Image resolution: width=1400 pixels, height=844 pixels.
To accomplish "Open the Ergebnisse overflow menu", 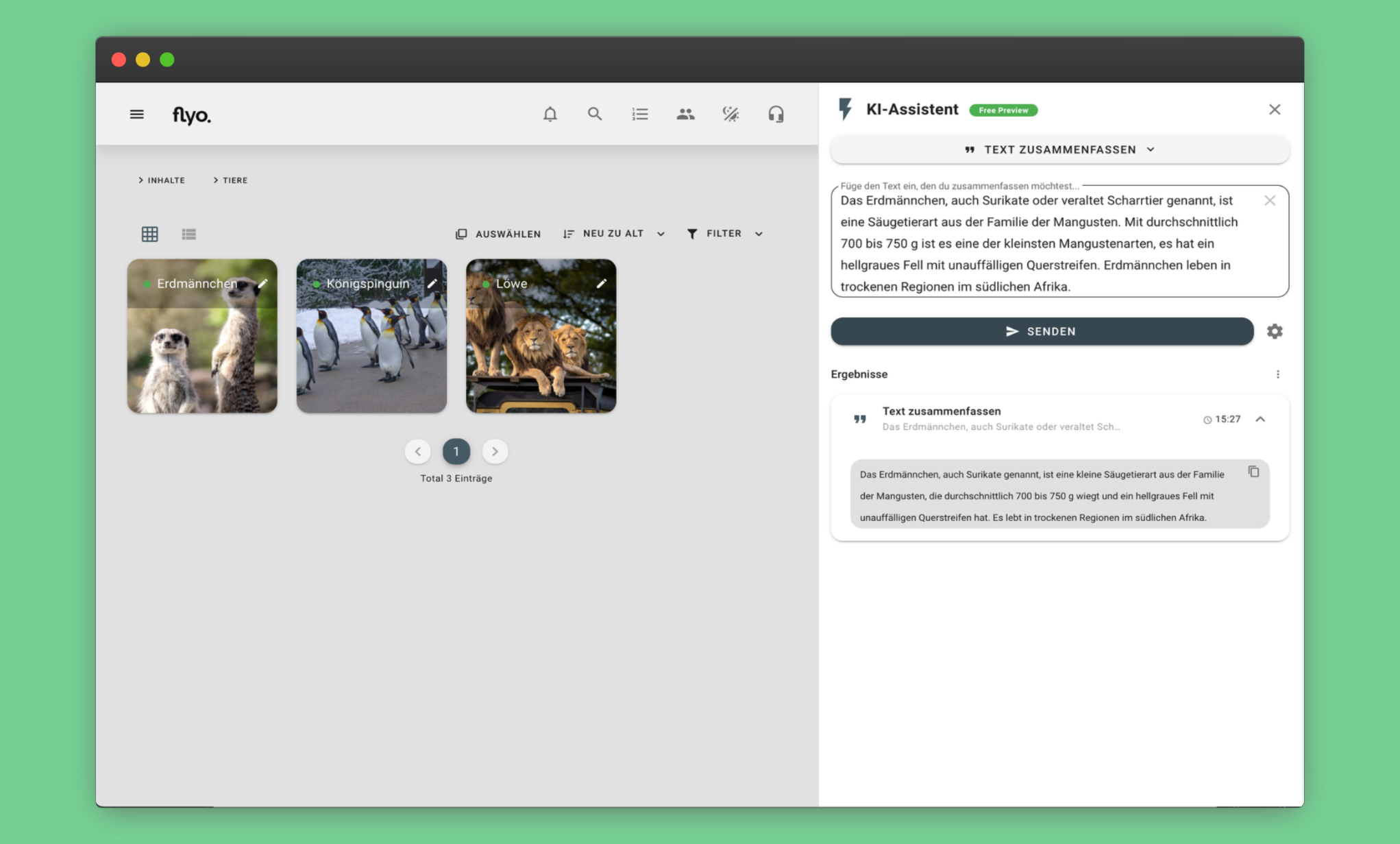I will coord(1277,374).
